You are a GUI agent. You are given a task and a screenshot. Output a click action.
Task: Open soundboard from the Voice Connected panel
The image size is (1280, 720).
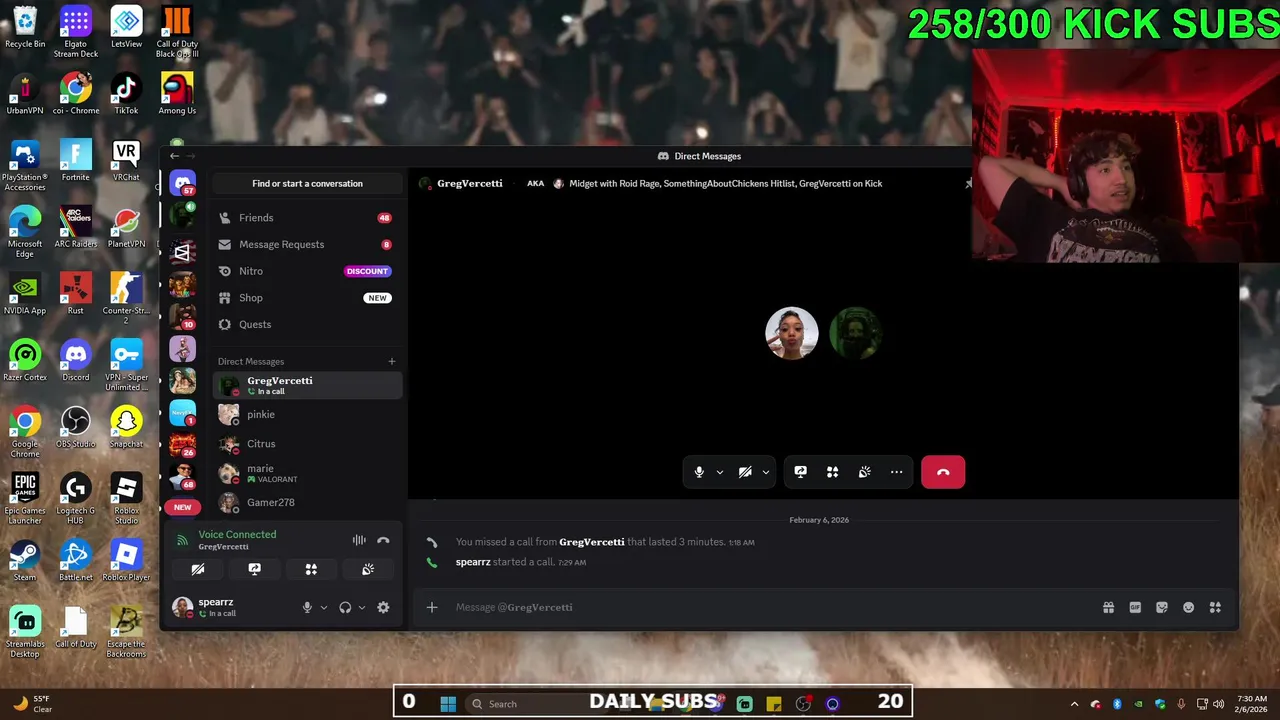[x=368, y=569]
